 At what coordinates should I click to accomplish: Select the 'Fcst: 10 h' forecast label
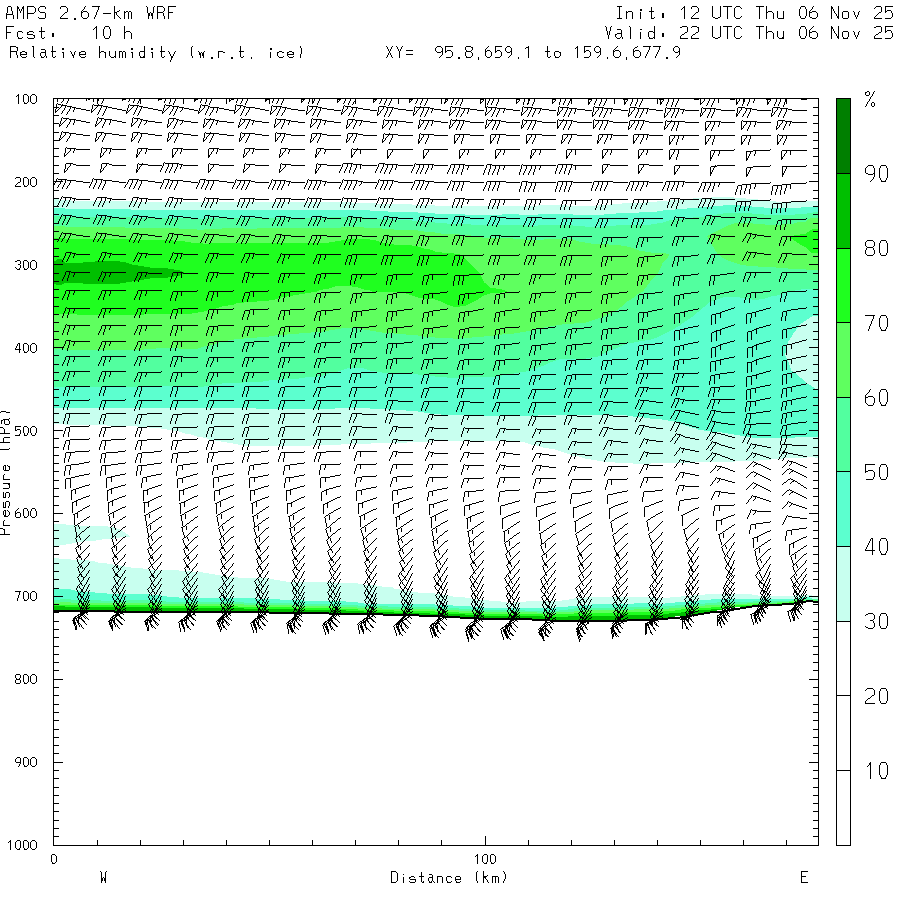coord(68,33)
